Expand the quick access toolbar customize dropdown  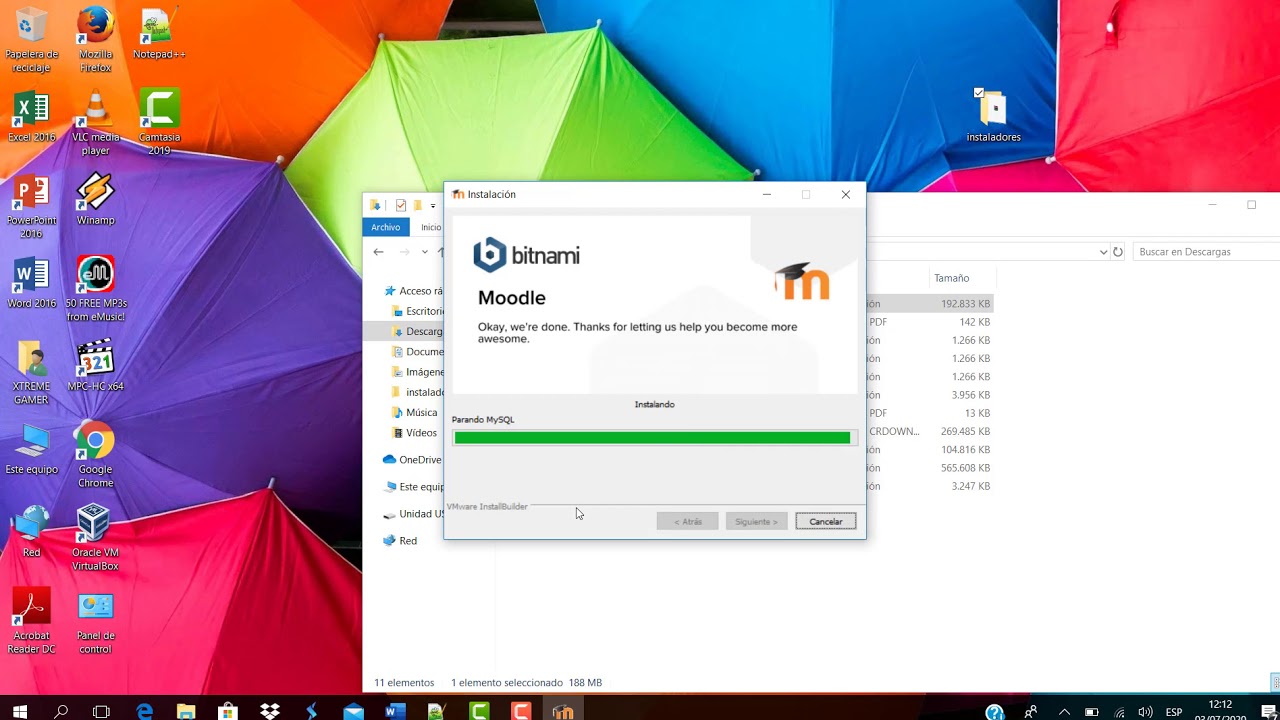(433, 206)
